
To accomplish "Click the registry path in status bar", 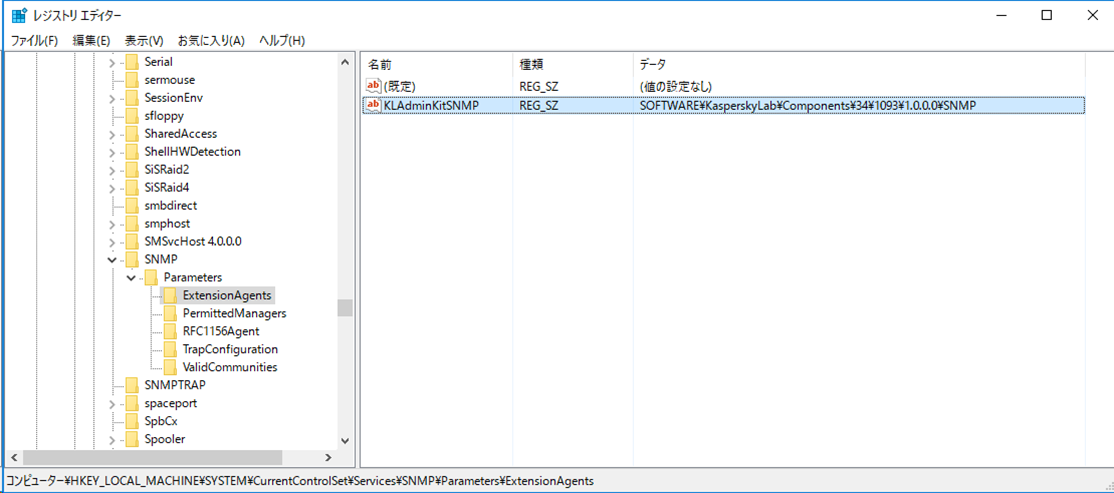I will pos(301,481).
